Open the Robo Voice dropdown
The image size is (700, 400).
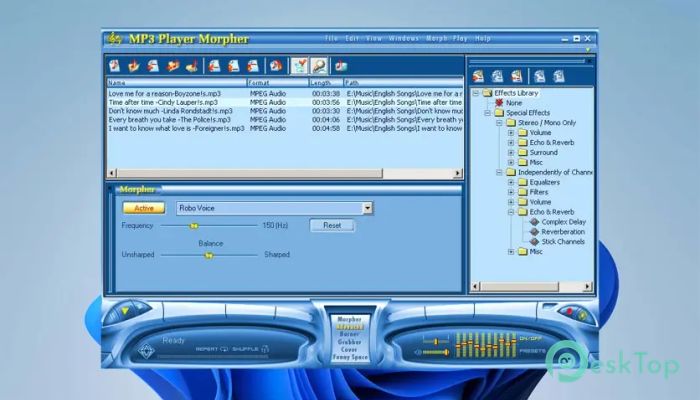pyautogui.click(x=367, y=208)
